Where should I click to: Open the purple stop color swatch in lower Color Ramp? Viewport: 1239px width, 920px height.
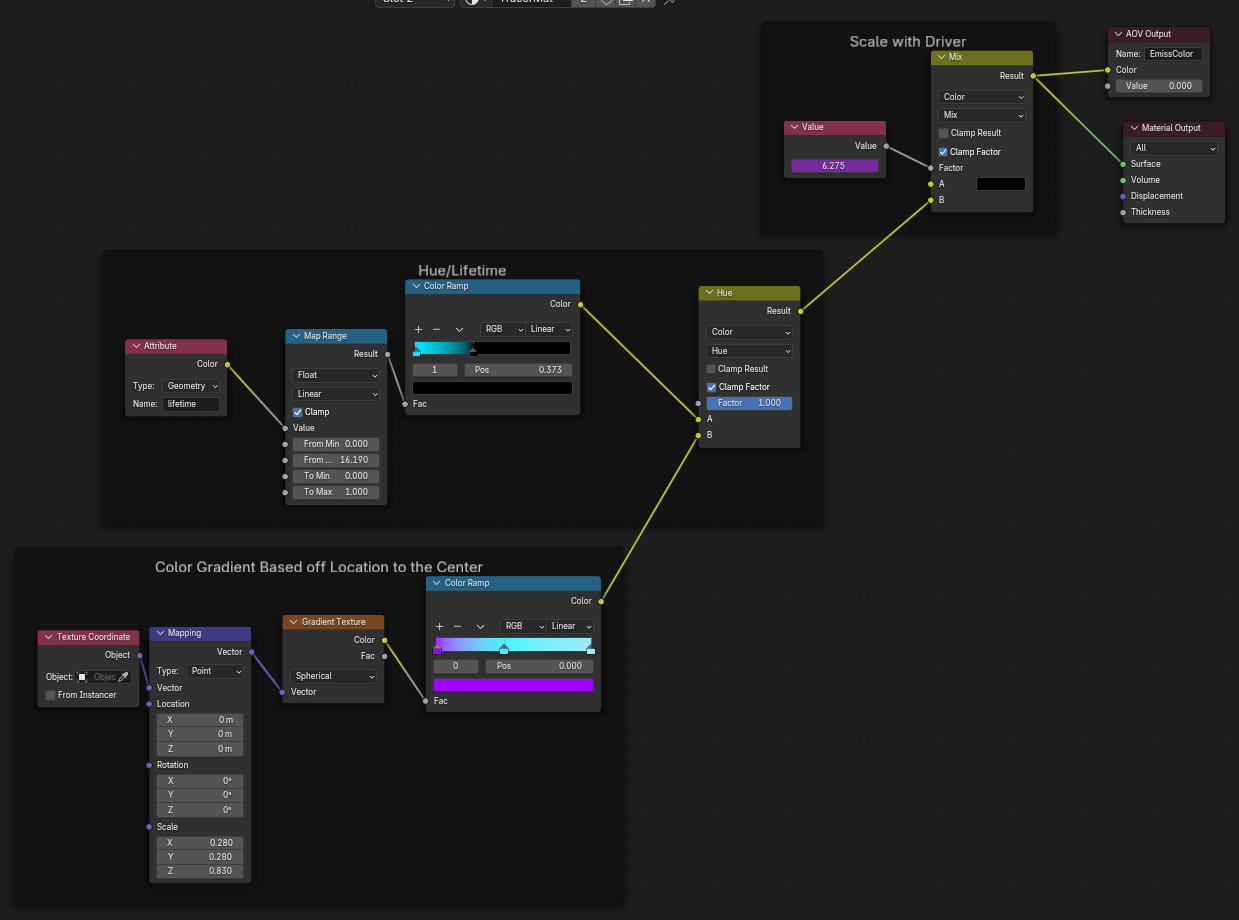[513, 685]
